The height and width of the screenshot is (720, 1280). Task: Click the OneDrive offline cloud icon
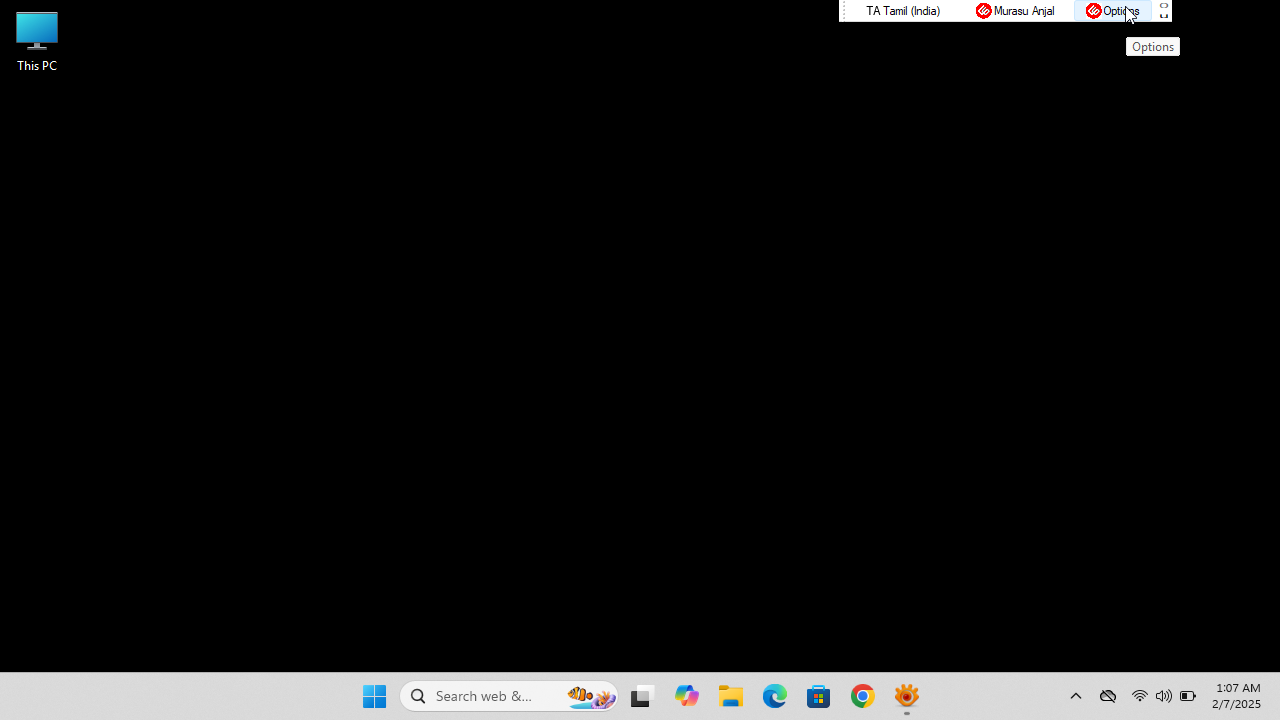coord(1108,696)
